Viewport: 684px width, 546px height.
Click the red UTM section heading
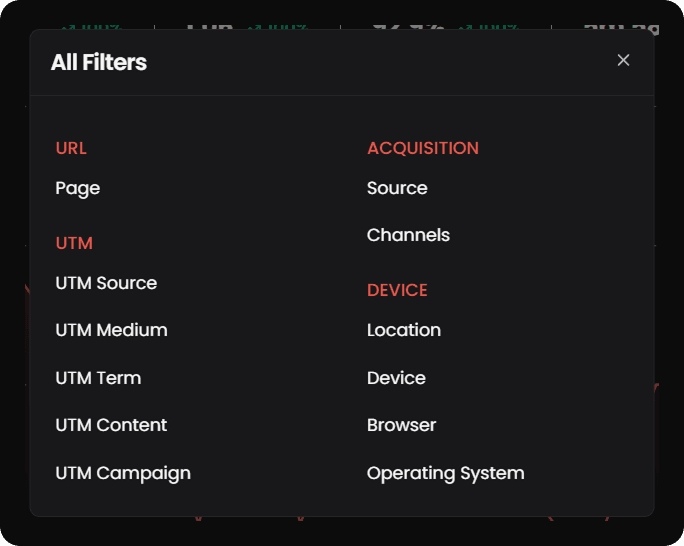(x=74, y=243)
